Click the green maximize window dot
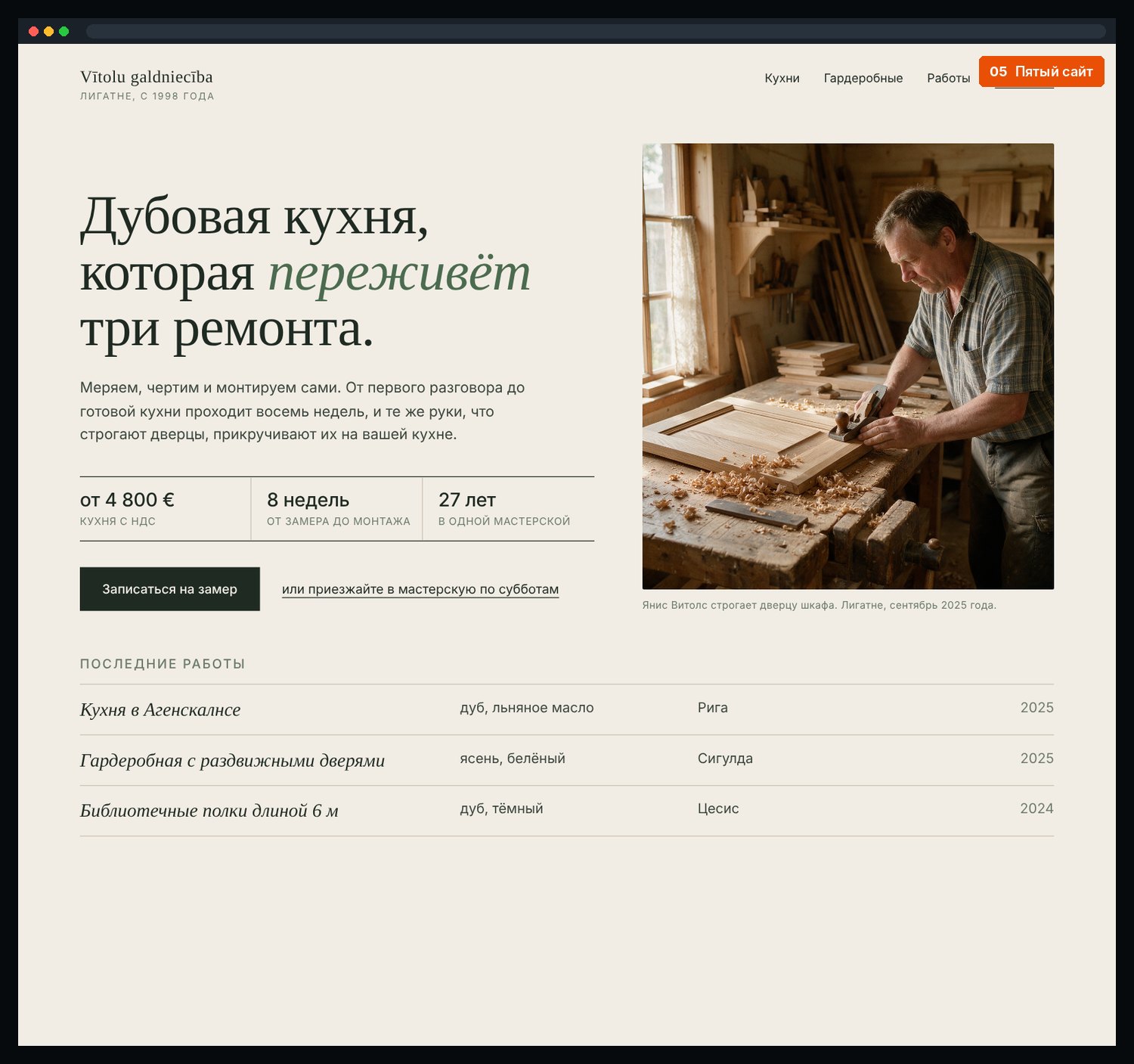Image resolution: width=1134 pixels, height=1064 pixels. click(x=64, y=31)
